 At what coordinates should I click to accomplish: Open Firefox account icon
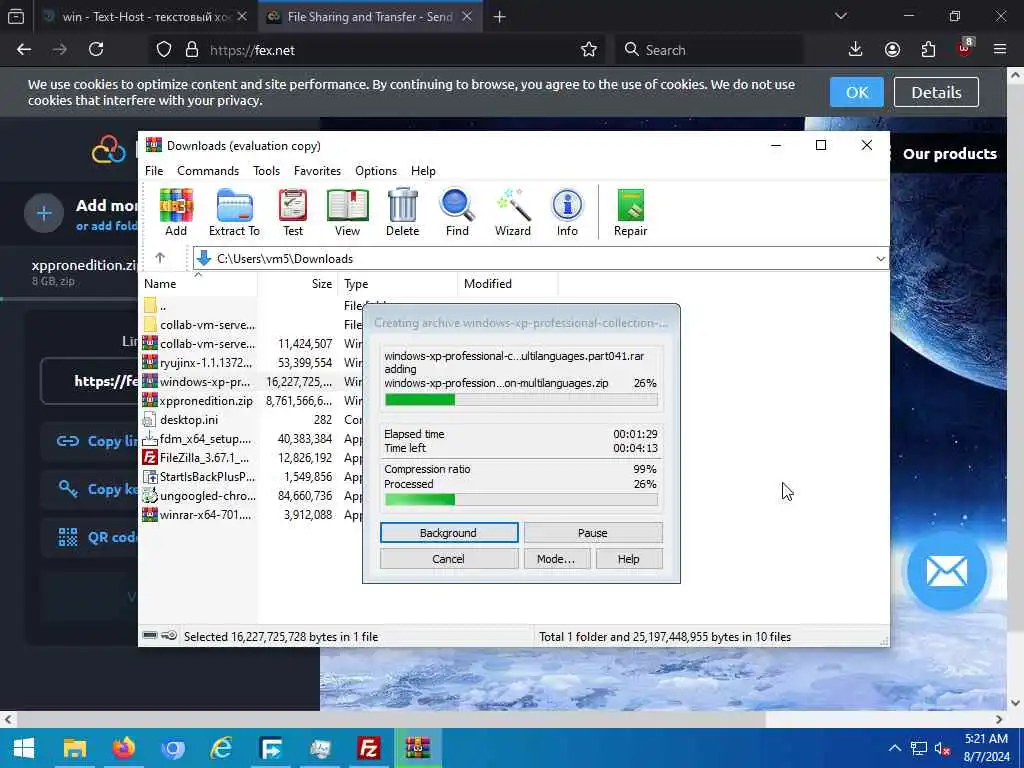(892, 49)
